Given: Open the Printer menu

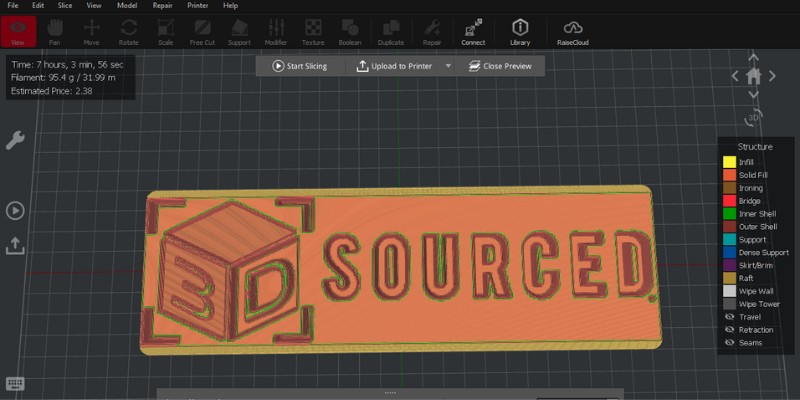Looking at the screenshot, I should (x=197, y=6).
